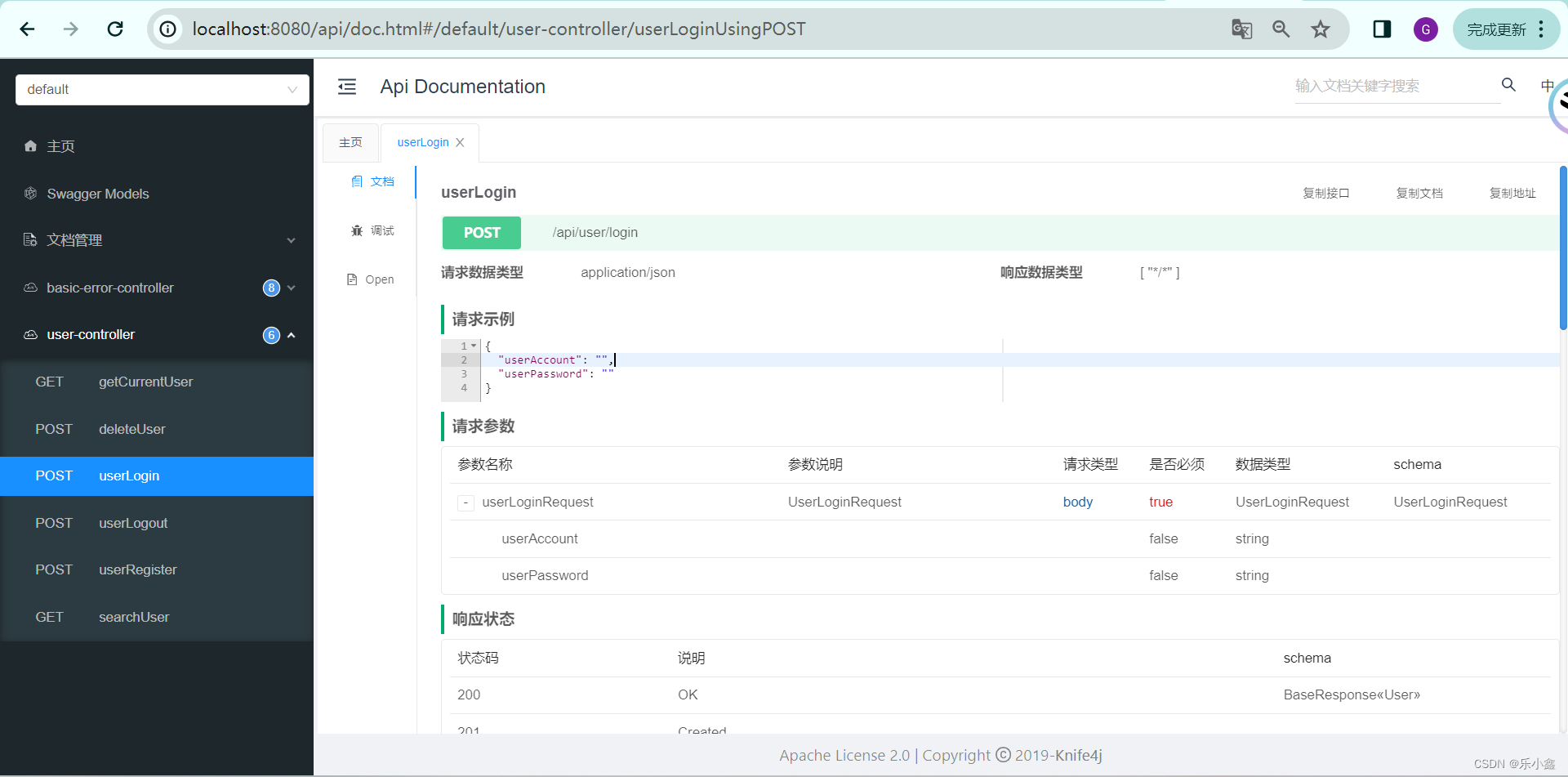Open the default group dropdown
This screenshot has width=1568, height=777.
[162, 90]
